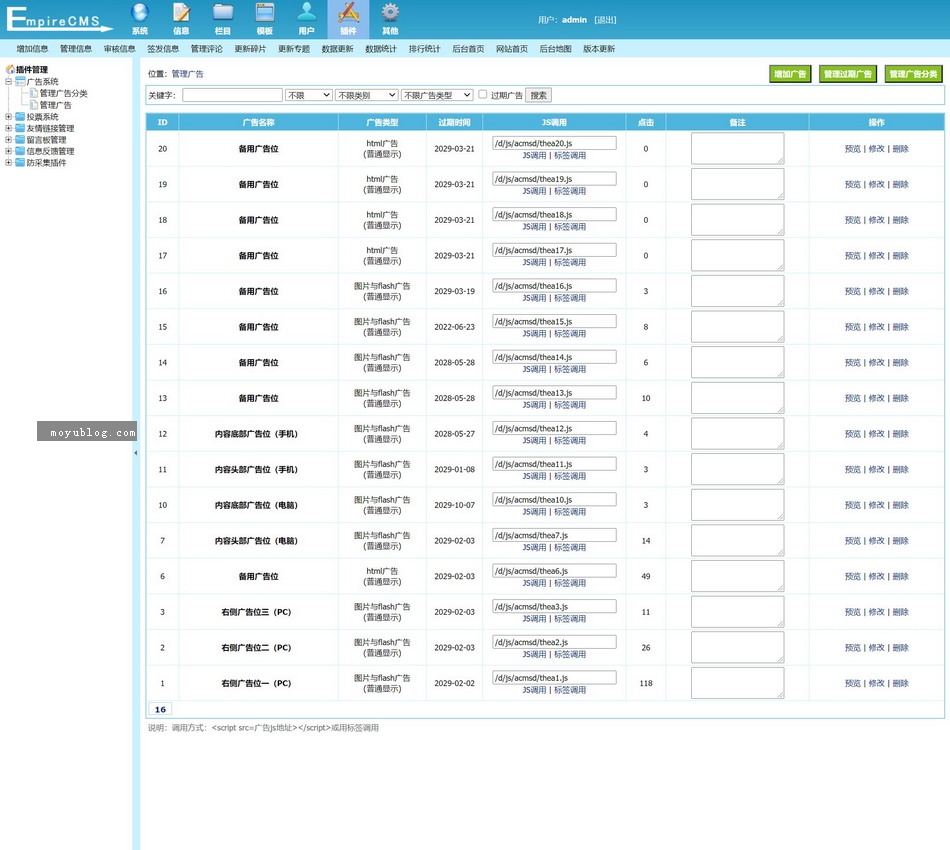Collapse the left sidebar with the arrow handle
The width and height of the screenshot is (950, 850).
(136, 453)
